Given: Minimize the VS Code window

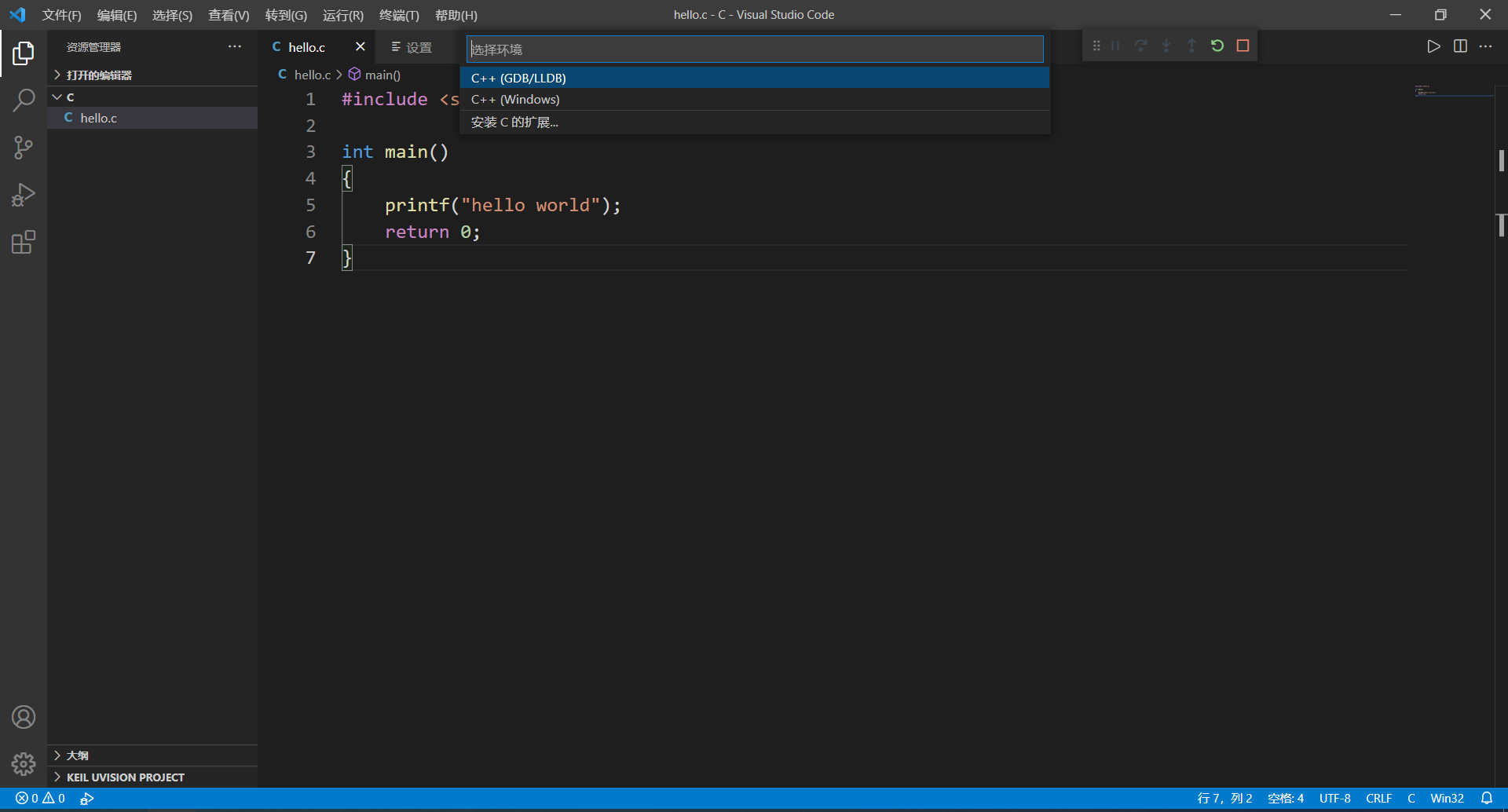Looking at the screenshot, I should 1396,15.
